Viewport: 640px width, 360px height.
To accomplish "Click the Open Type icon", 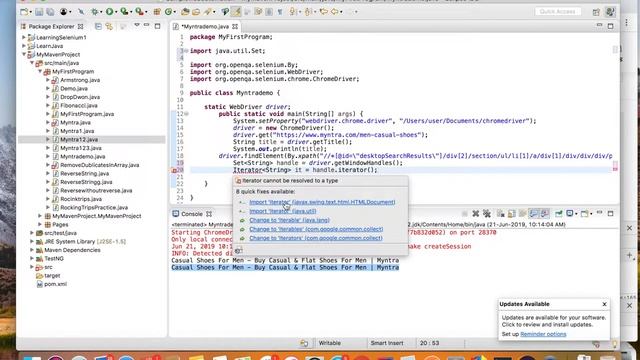I will click(185, 12).
